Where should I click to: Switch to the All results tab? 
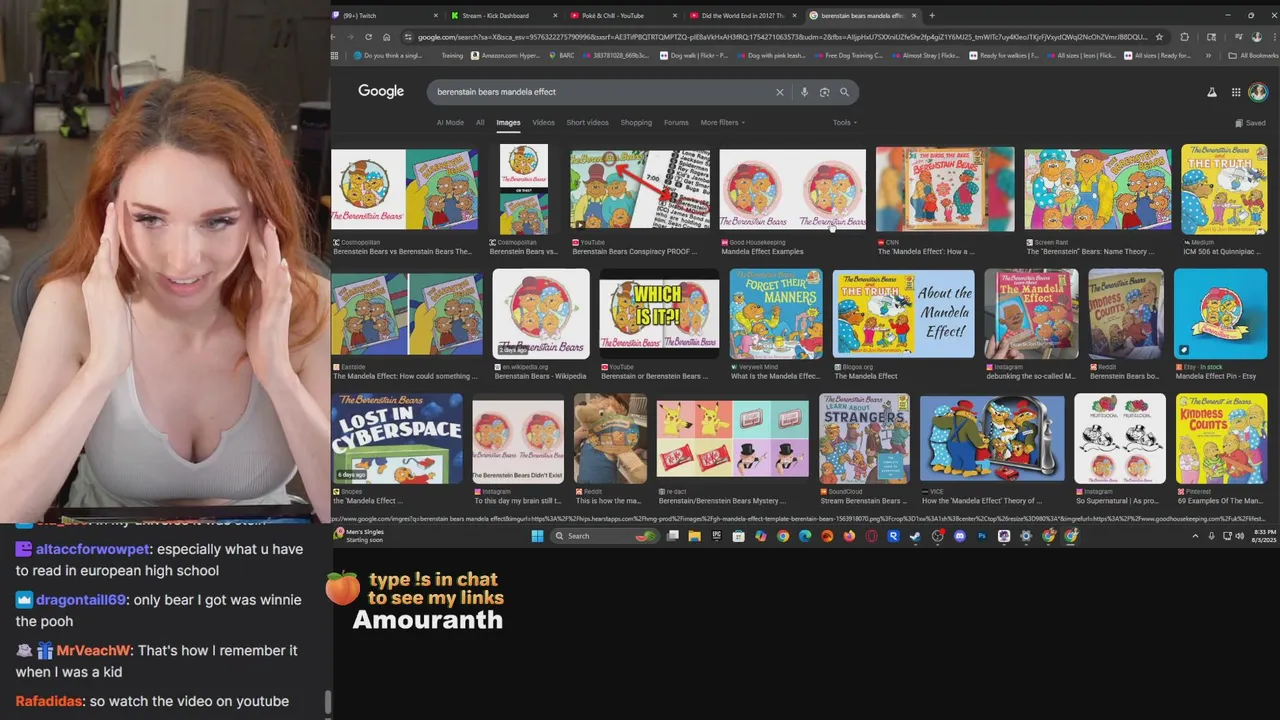[480, 123]
